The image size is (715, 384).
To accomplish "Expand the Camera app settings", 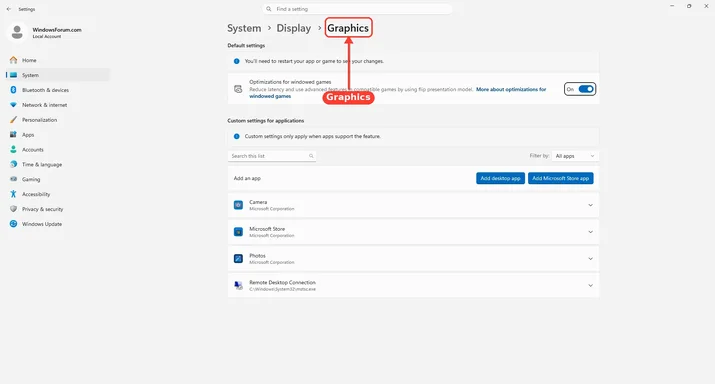I will [590, 205].
